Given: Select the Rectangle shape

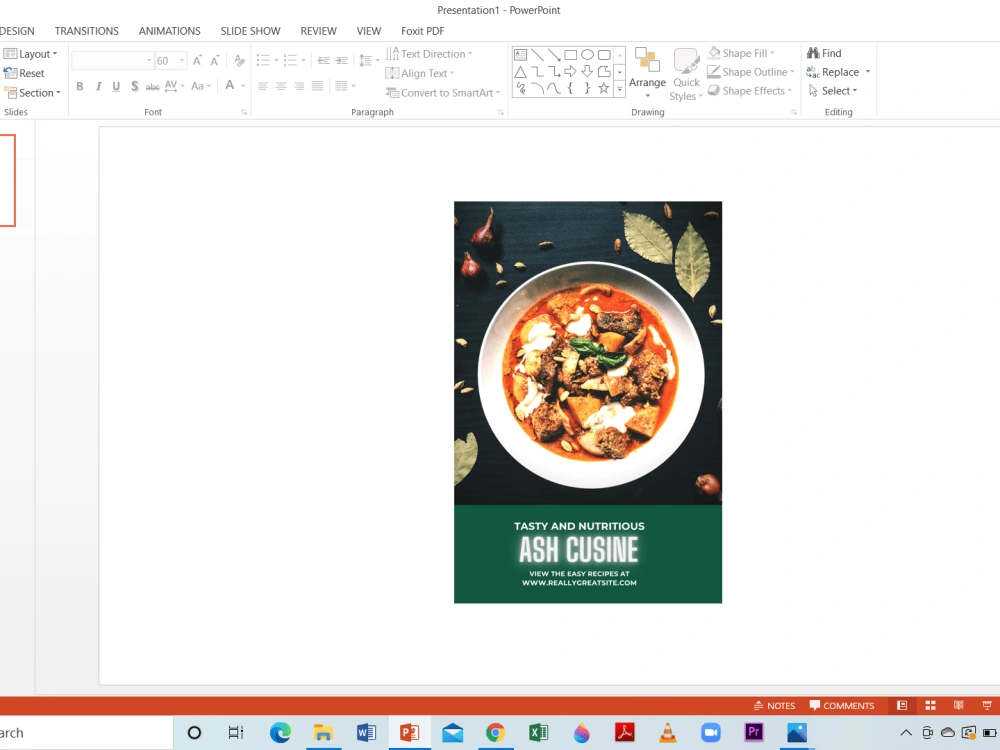Looking at the screenshot, I should click(570, 55).
